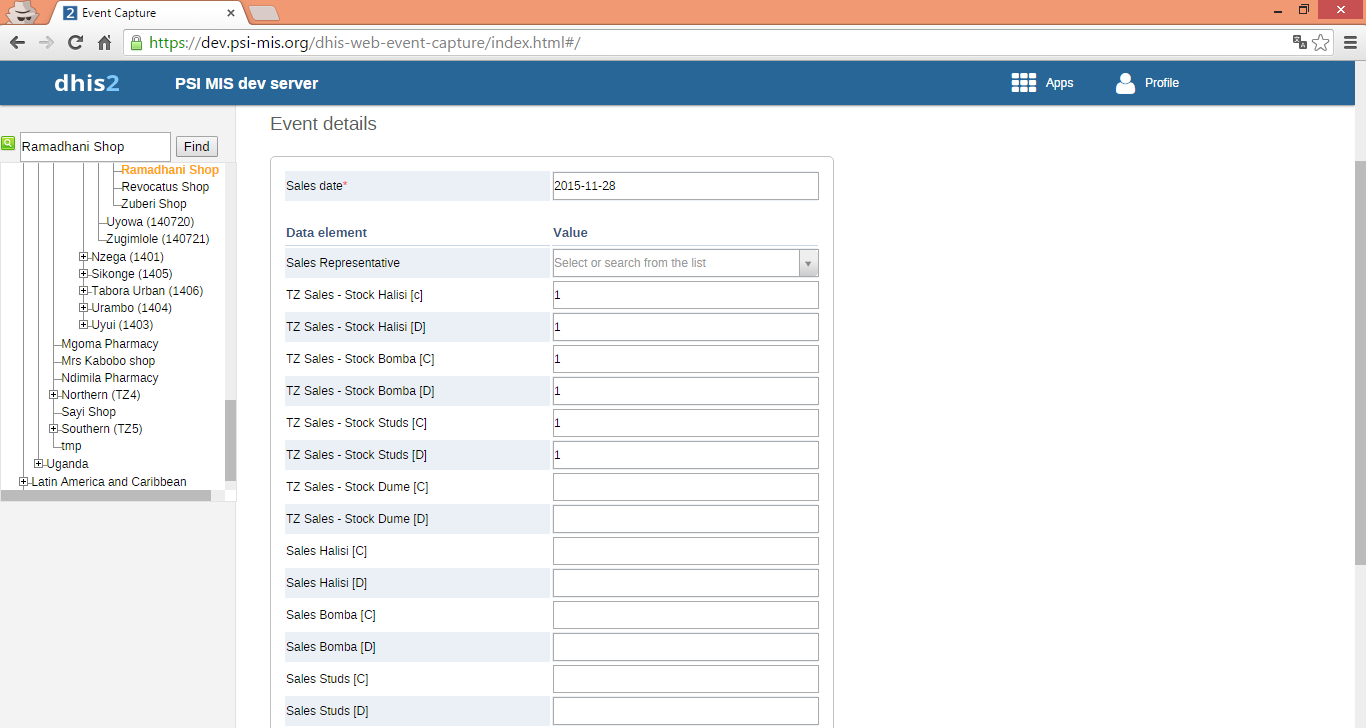Expand the Urambo (1404) tree node

click(x=84, y=308)
